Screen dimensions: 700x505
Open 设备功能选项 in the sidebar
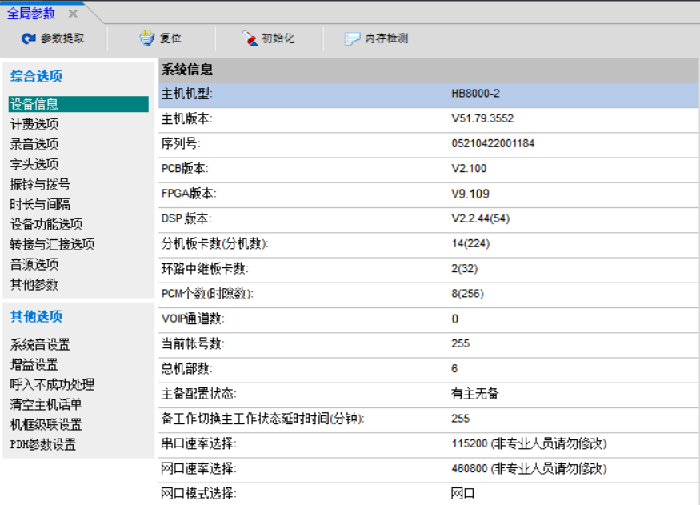pos(46,224)
